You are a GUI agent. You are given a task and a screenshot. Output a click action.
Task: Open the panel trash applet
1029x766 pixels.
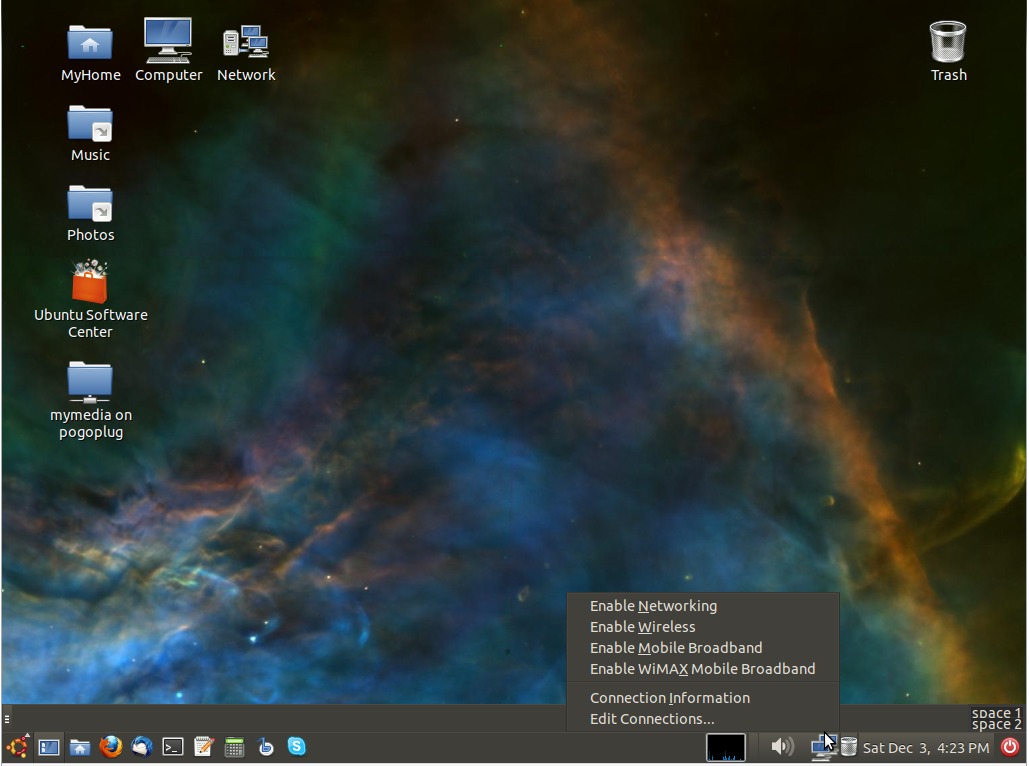tap(849, 746)
